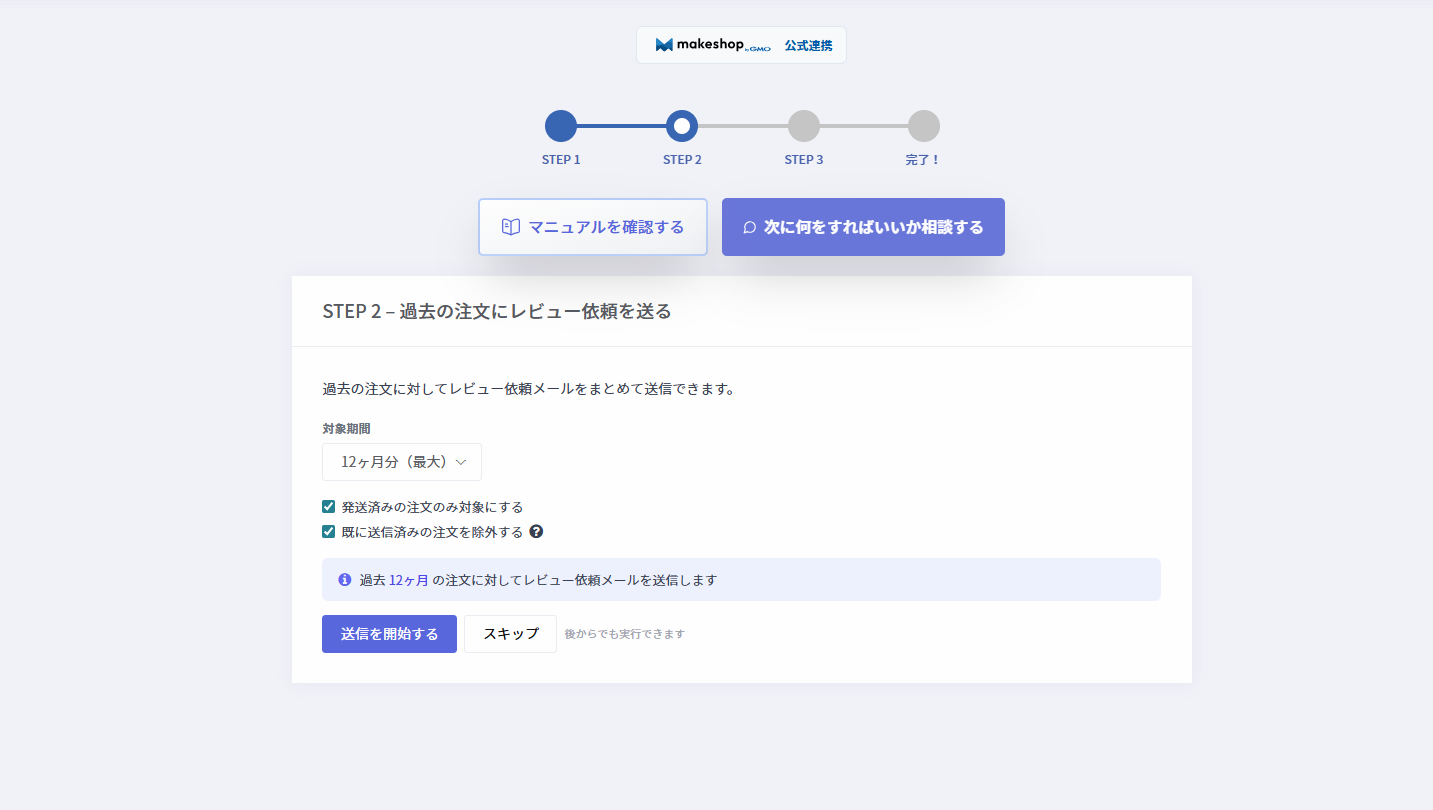Click the info icon in blue notice
Image resolution: width=1433 pixels, height=810 pixels.
pos(345,579)
